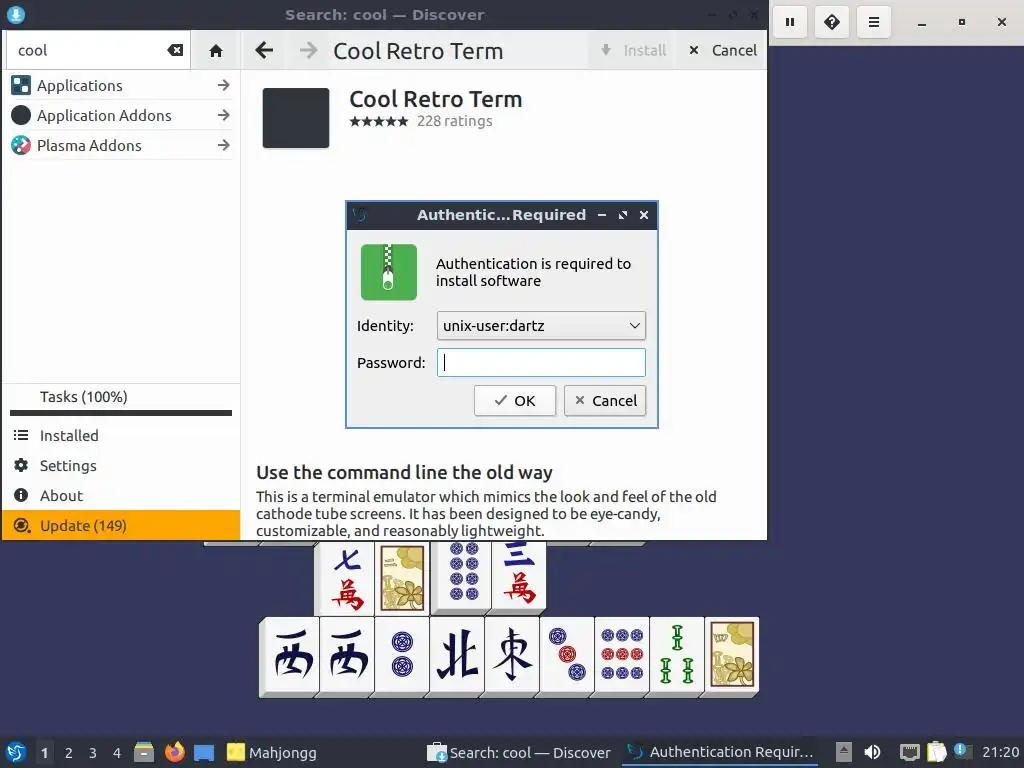Image resolution: width=1024 pixels, height=768 pixels.
Task: Click the Cool Retro Term app icon
Action: (x=296, y=118)
